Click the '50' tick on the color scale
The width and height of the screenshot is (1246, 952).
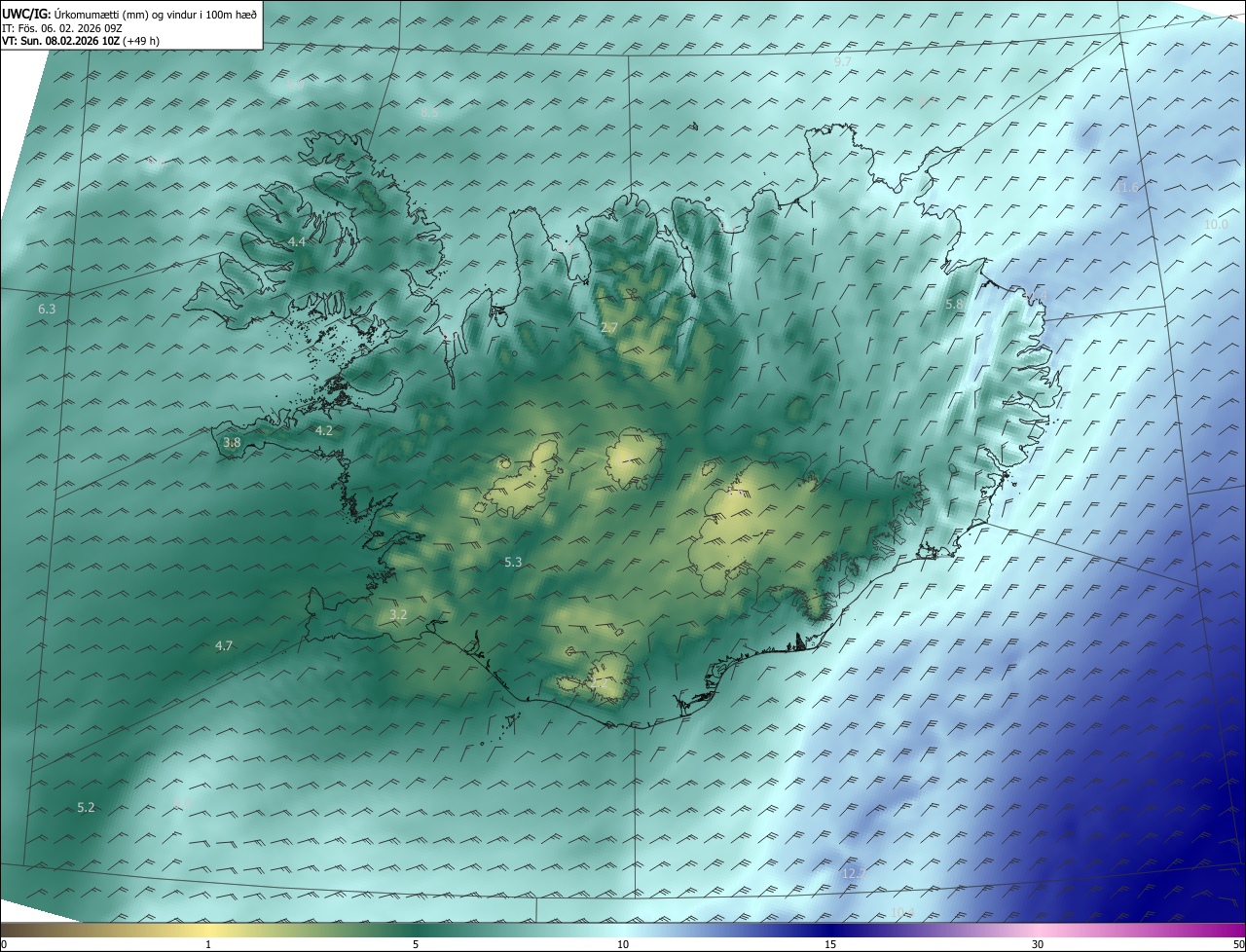tap(1237, 944)
